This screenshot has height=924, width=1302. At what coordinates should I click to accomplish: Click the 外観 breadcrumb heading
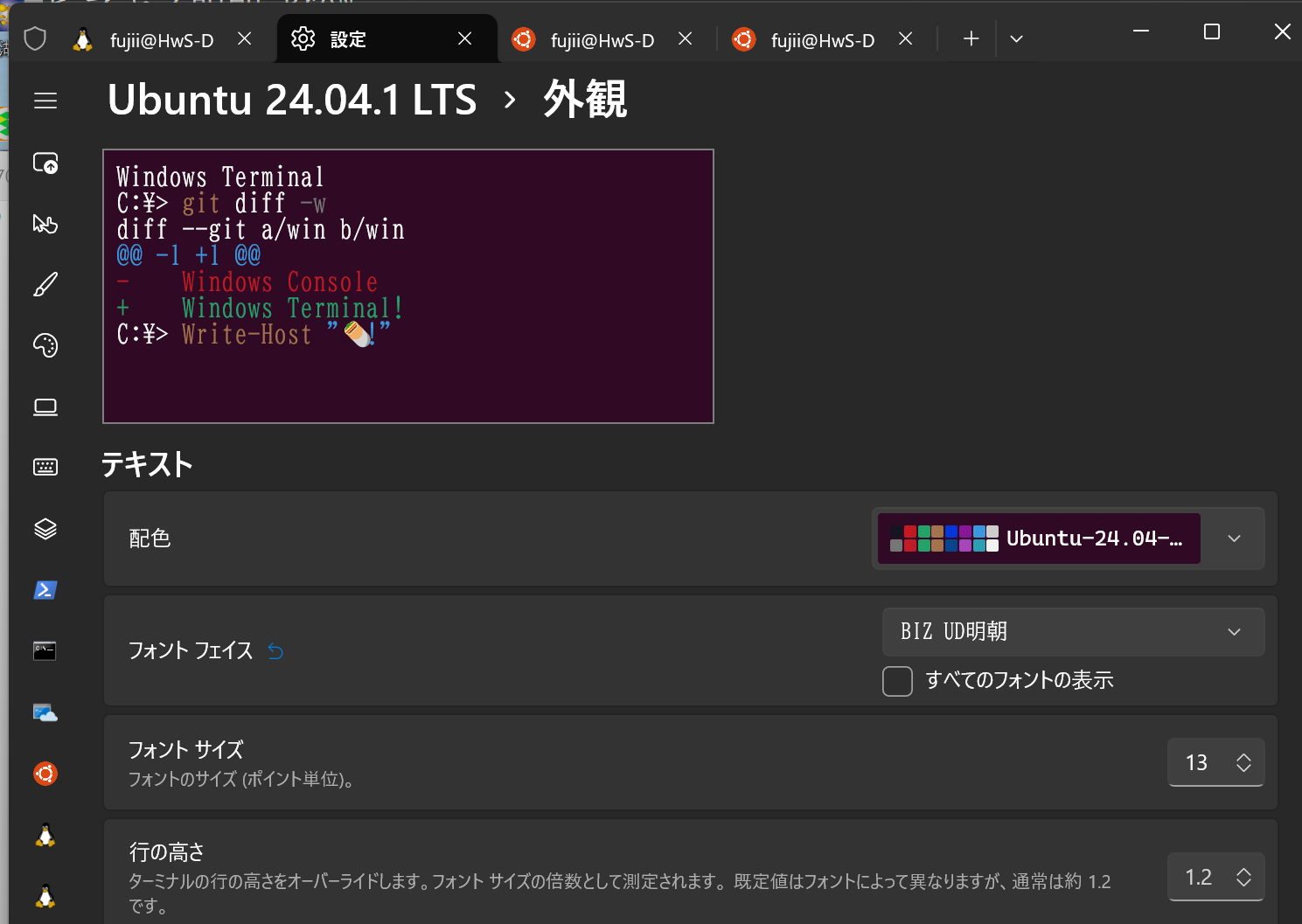pos(585,100)
